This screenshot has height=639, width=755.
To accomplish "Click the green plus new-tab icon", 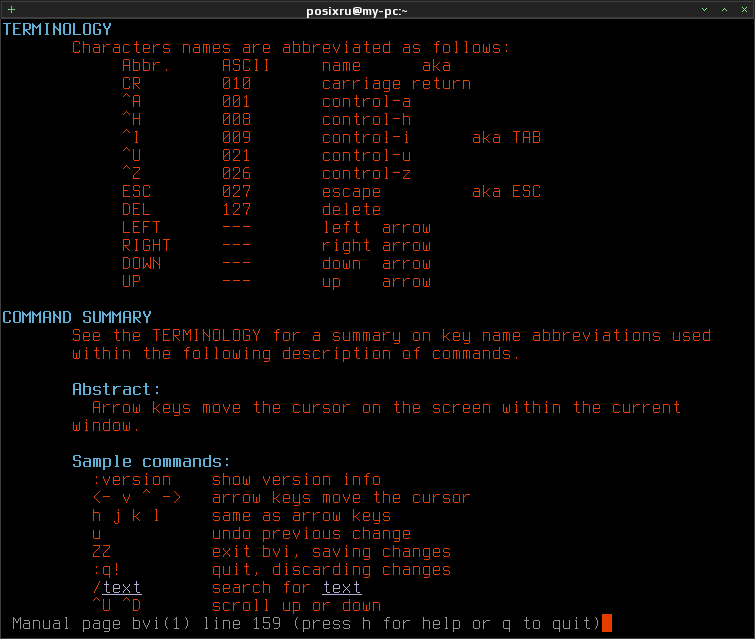I will [12, 10].
